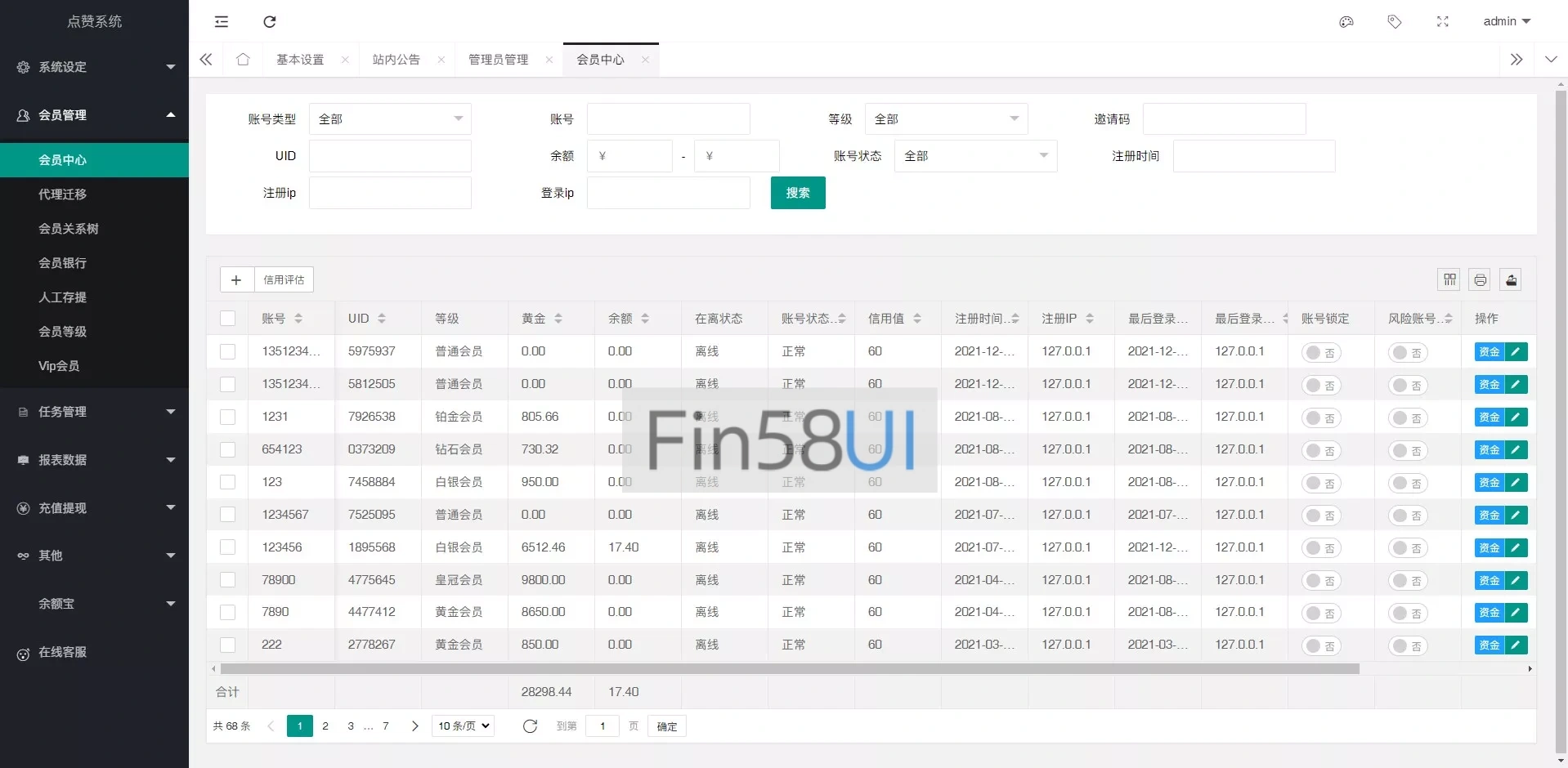Viewport: 1568px width, 768px height.
Task: Click the green 搜索 button
Action: click(797, 194)
